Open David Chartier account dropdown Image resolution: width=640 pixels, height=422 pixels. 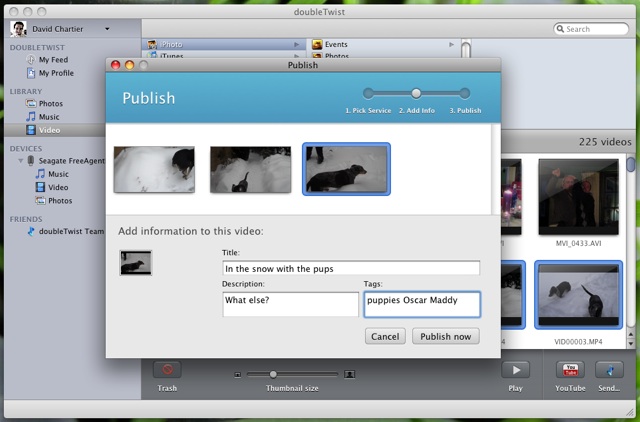point(107,29)
